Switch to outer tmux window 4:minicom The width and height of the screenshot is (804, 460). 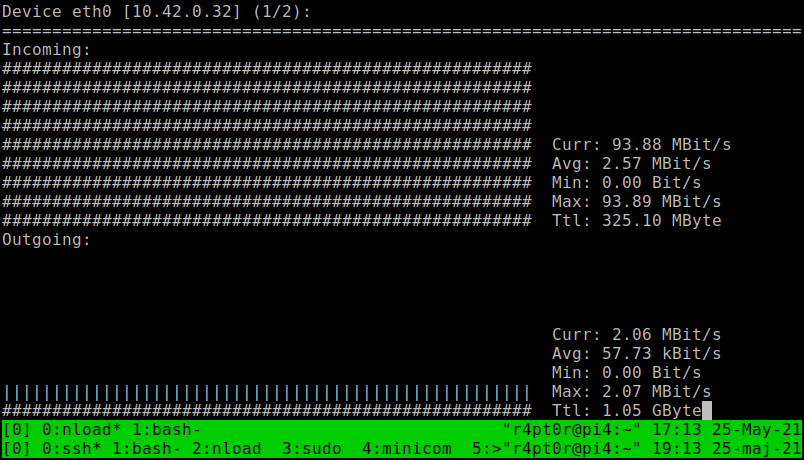(x=407, y=449)
